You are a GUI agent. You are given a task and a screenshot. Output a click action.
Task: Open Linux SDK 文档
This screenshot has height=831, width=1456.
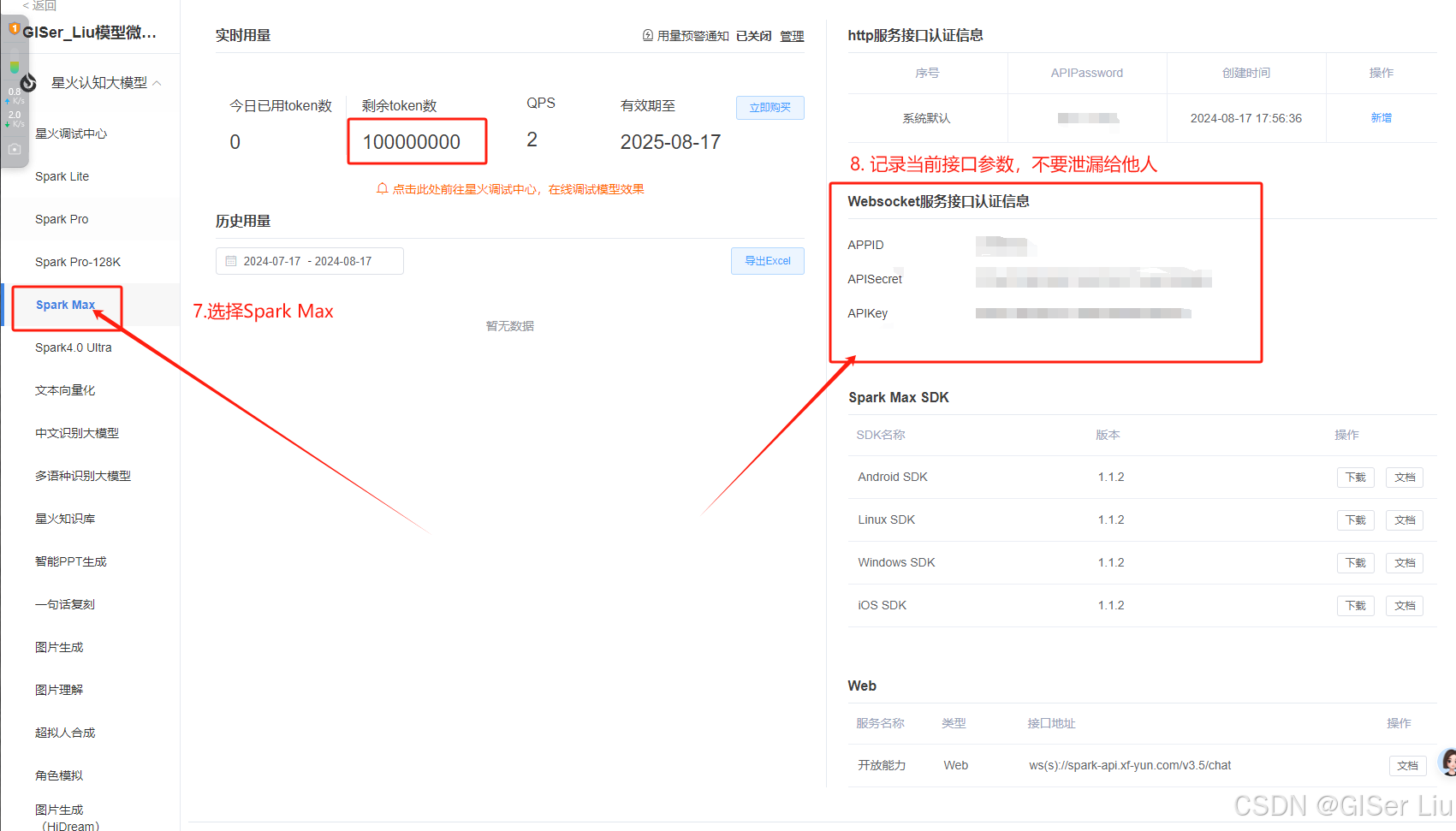tap(1405, 520)
